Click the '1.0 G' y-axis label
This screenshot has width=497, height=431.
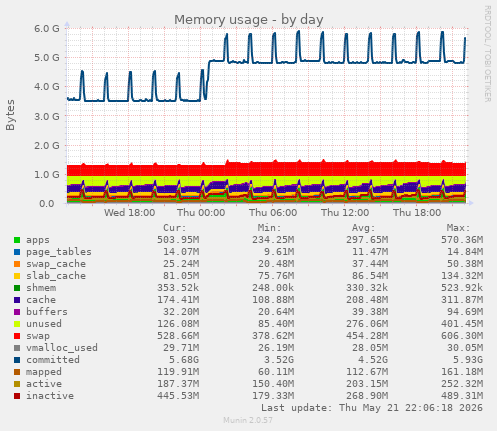tap(47, 175)
